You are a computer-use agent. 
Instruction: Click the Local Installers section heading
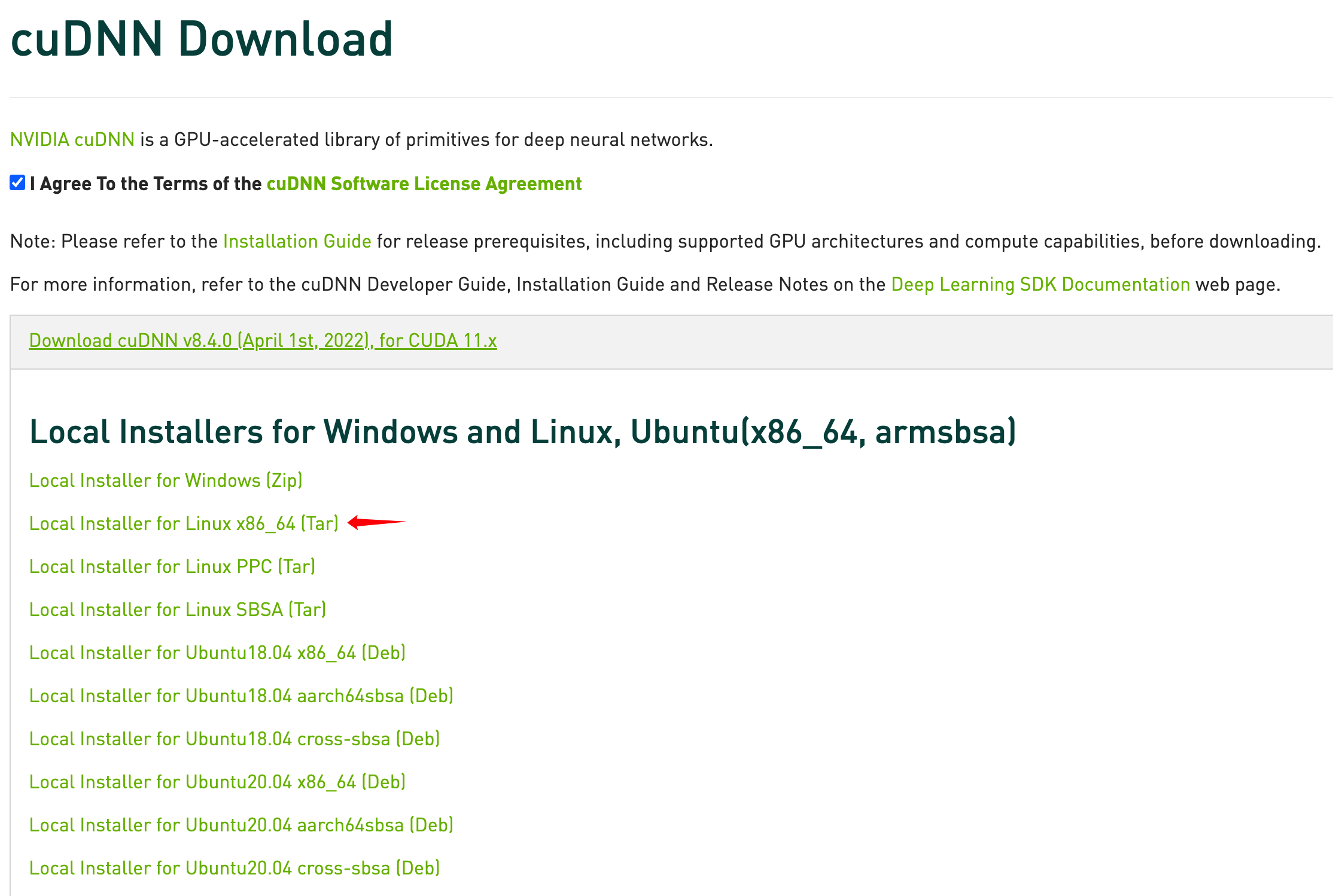point(522,432)
